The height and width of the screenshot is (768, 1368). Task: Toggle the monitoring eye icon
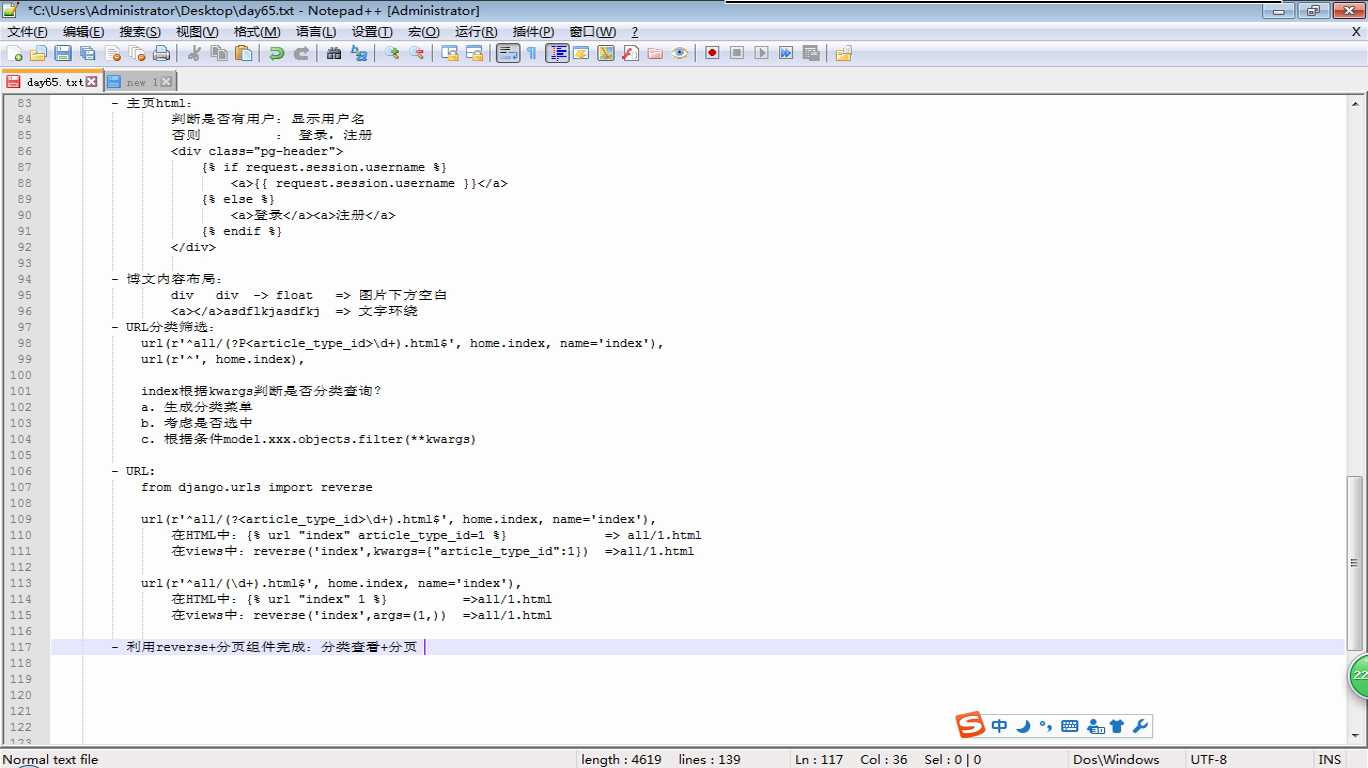pyautogui.click(x=680, y=53)
